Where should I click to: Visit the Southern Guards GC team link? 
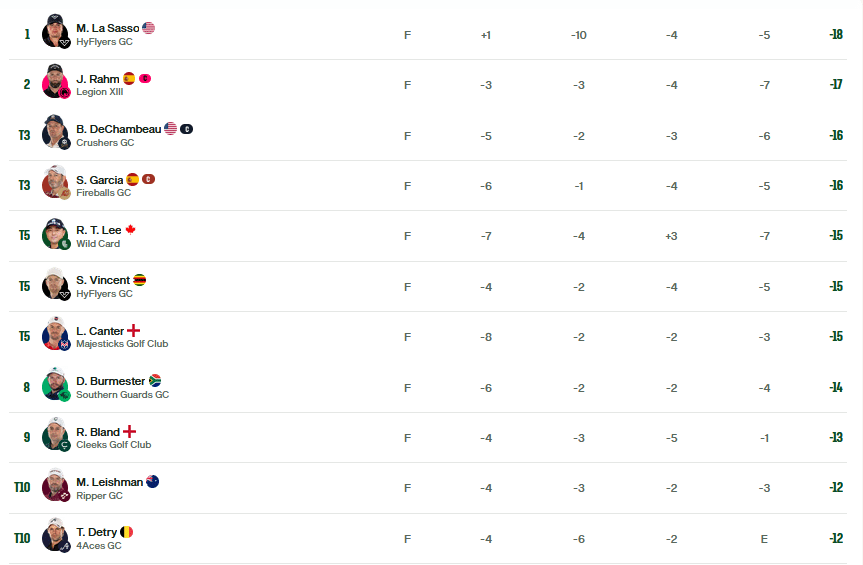123,394
